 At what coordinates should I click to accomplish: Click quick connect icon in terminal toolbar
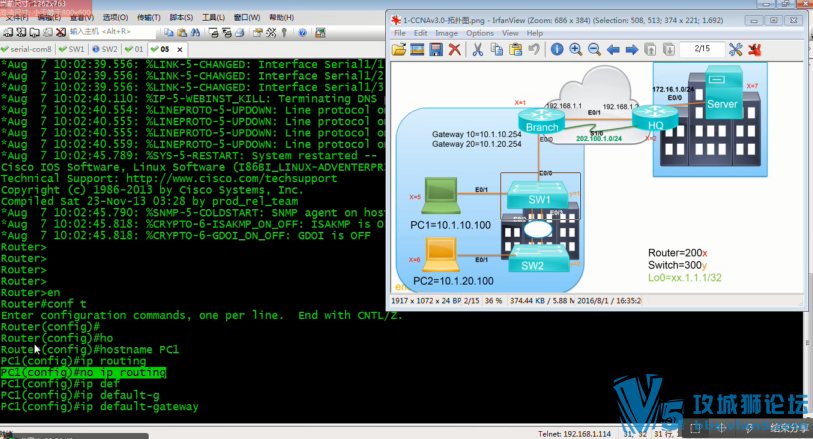pyautogui.click(x=21, y=33)
